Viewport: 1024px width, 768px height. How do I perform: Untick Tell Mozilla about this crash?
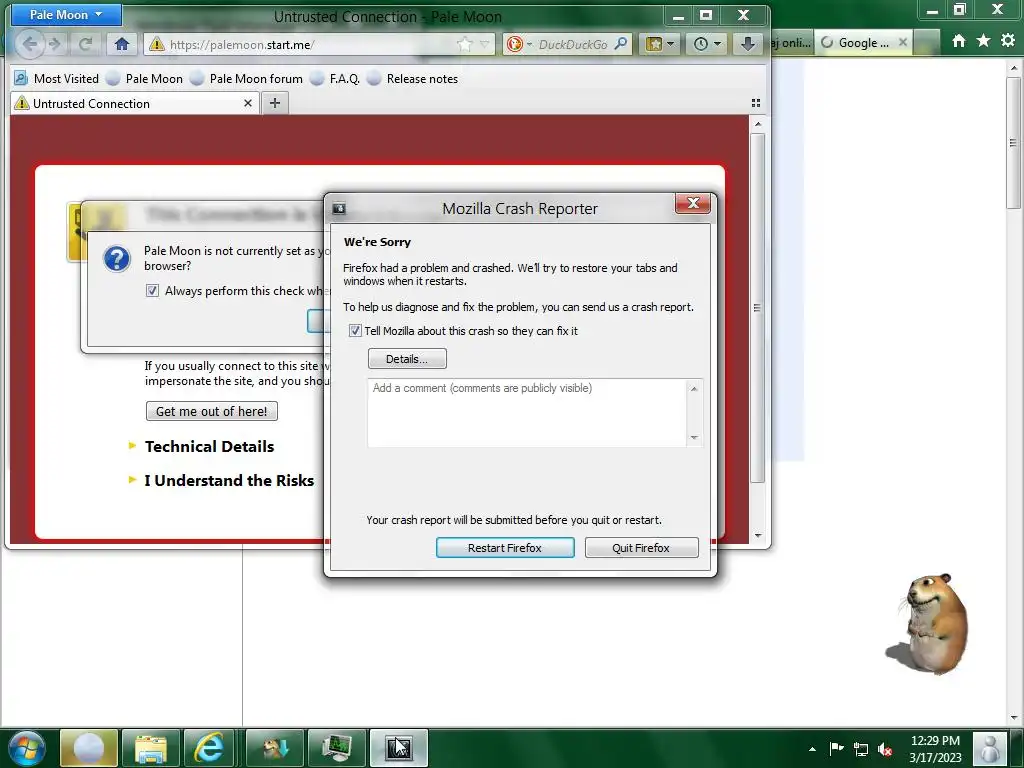(x=355, y=331)
